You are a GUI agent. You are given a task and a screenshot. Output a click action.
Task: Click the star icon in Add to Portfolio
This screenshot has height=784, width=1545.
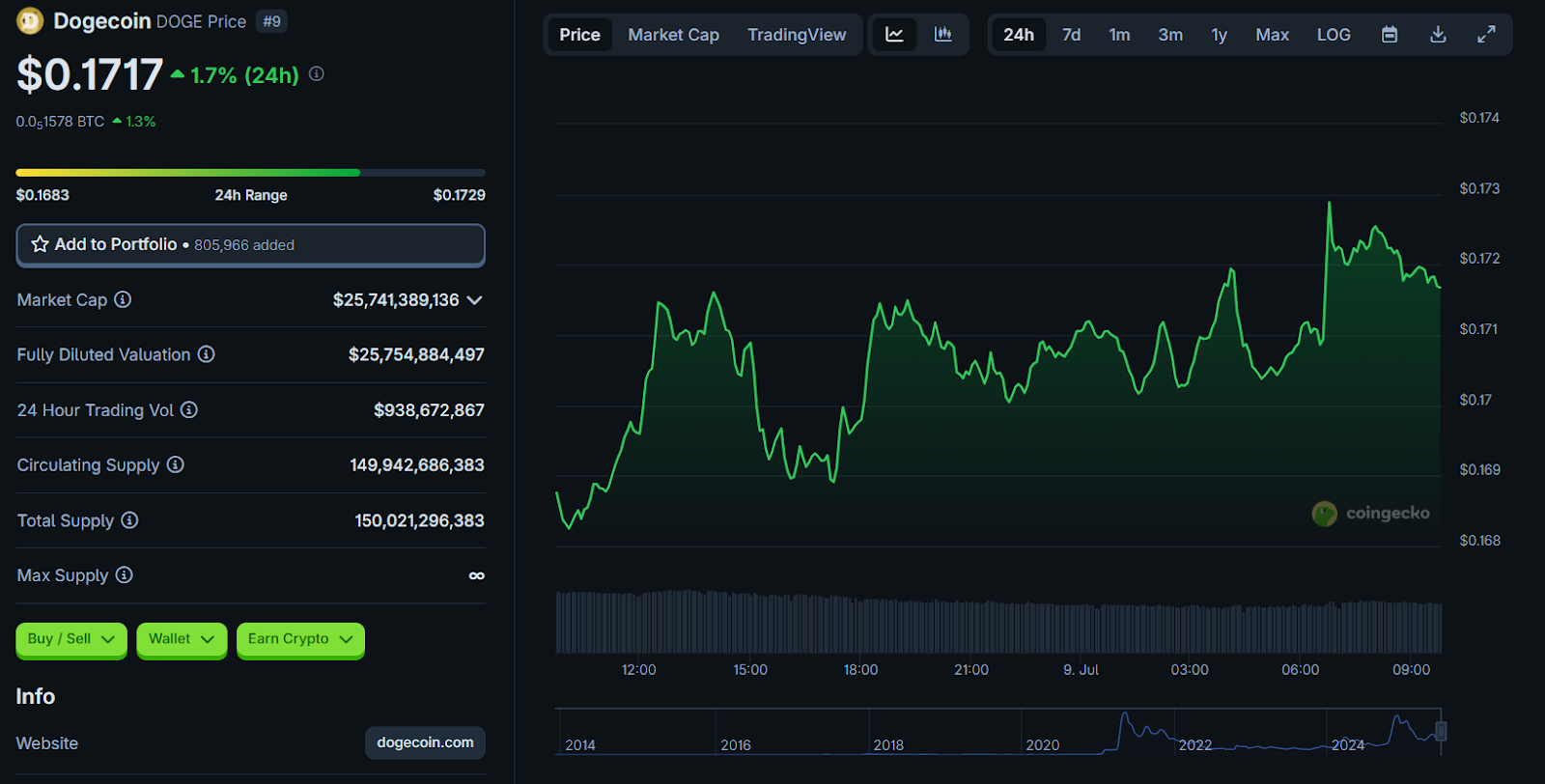pyautogui.click(x=40, y=244)
